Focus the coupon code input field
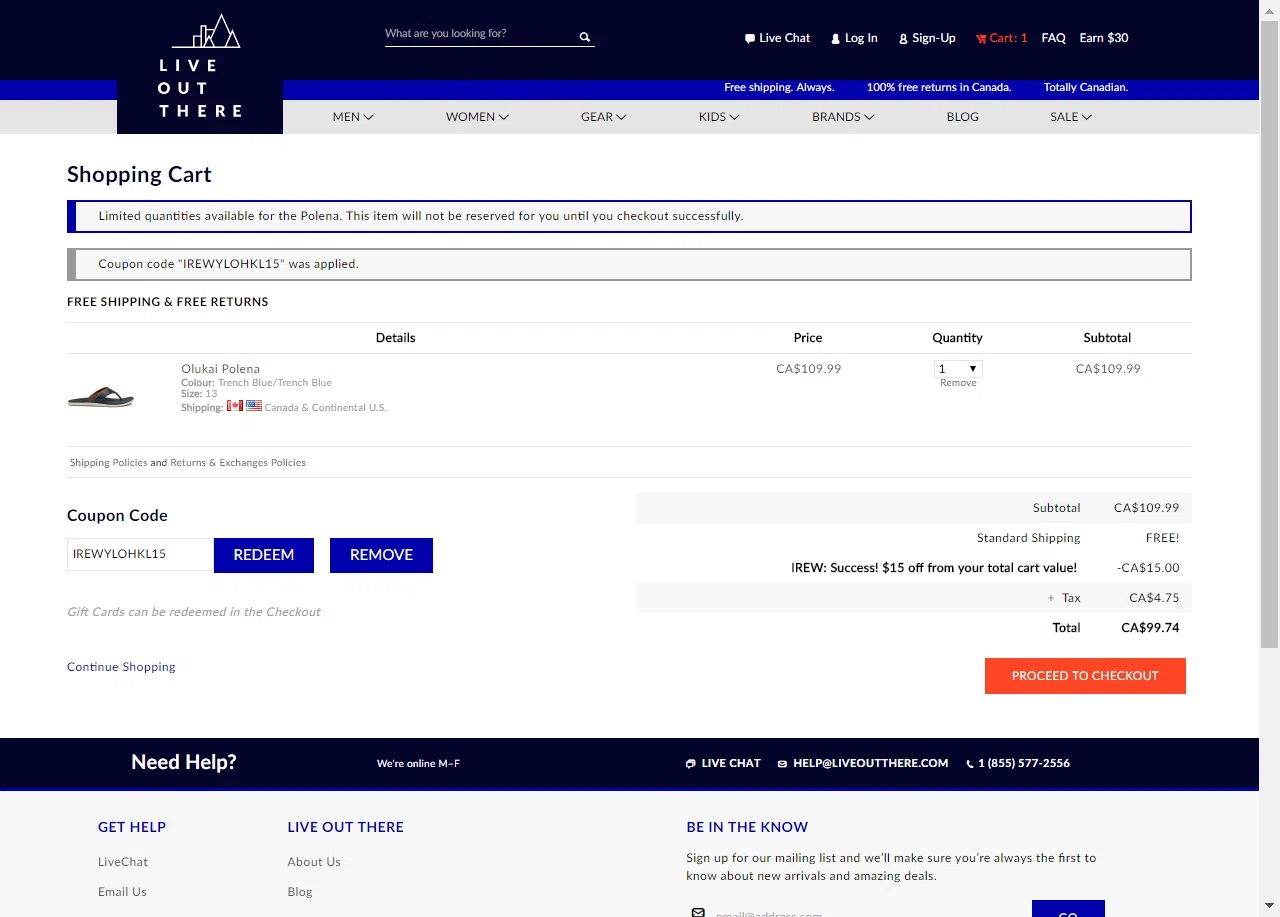This screenshot has width=1280, height=917. coord(140,554)
